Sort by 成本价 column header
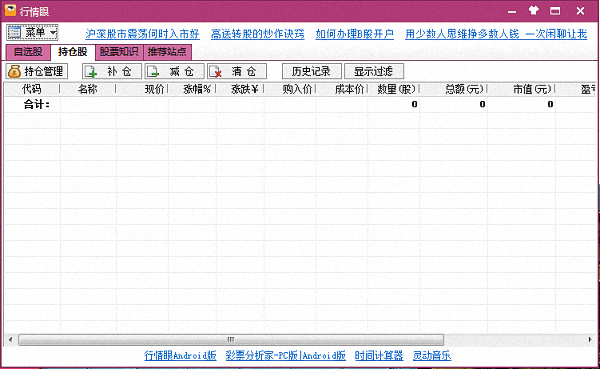This screenshot has height=369, width=600. point(342,89)
